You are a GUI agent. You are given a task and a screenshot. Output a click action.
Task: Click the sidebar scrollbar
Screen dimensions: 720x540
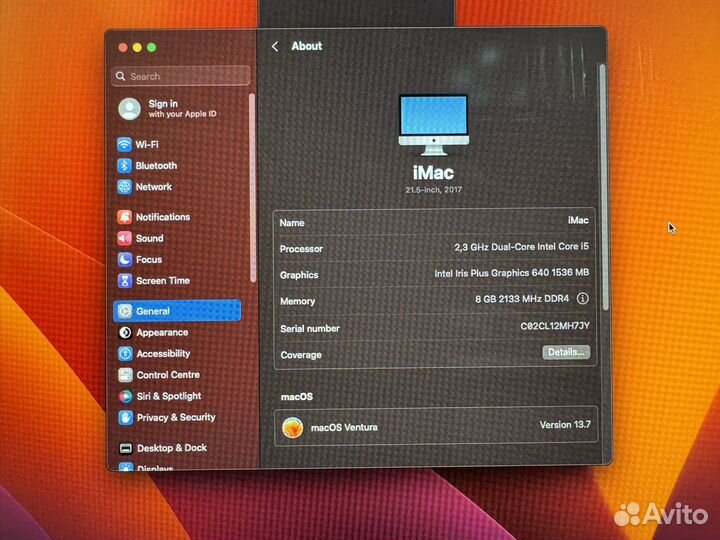252,188
